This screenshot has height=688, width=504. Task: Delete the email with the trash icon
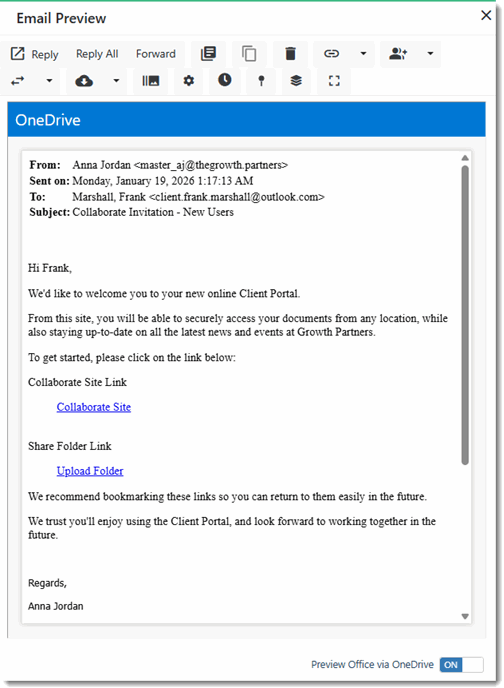click(290, 54)
